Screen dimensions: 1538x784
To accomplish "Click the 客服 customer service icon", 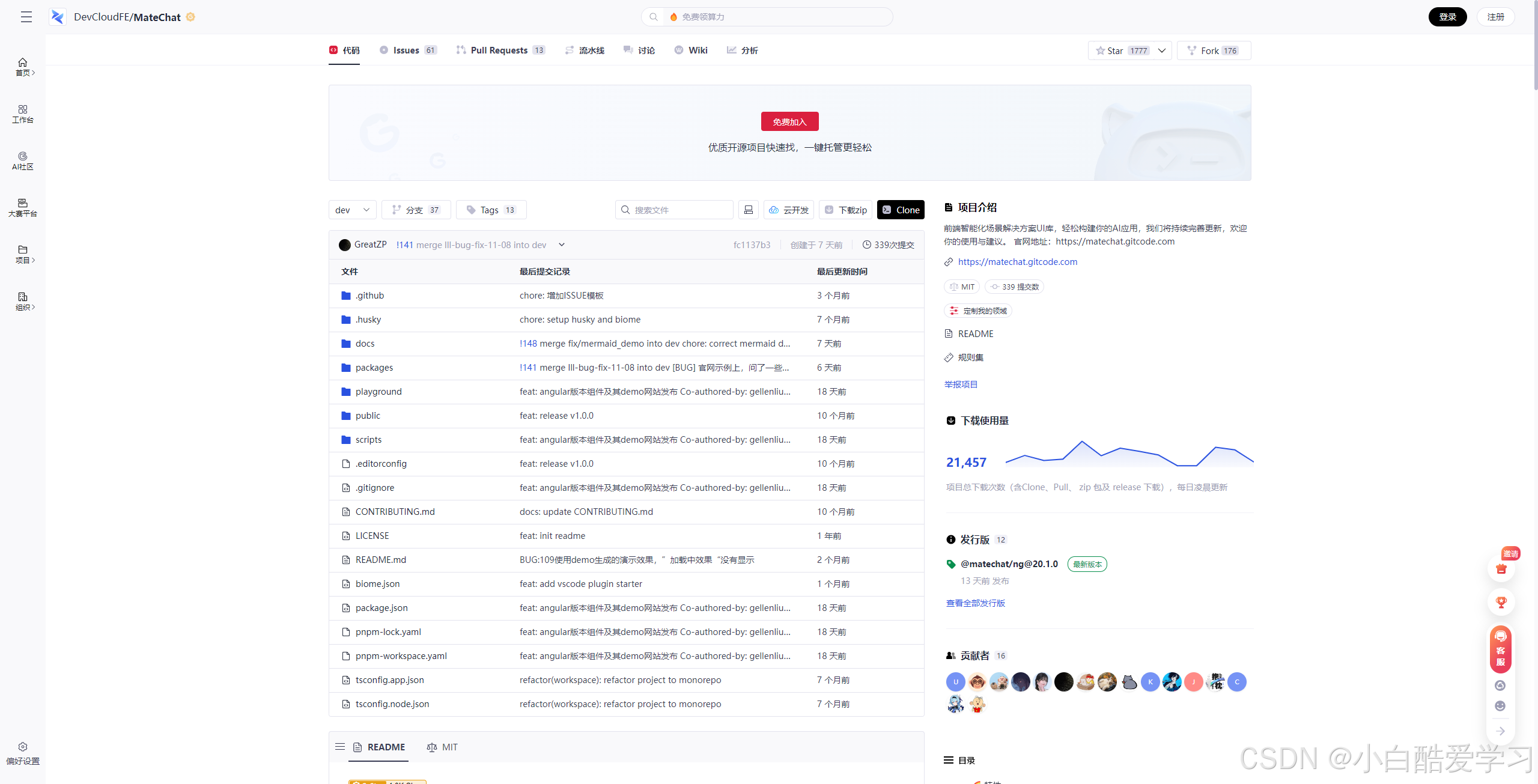I will point(1501,649).
